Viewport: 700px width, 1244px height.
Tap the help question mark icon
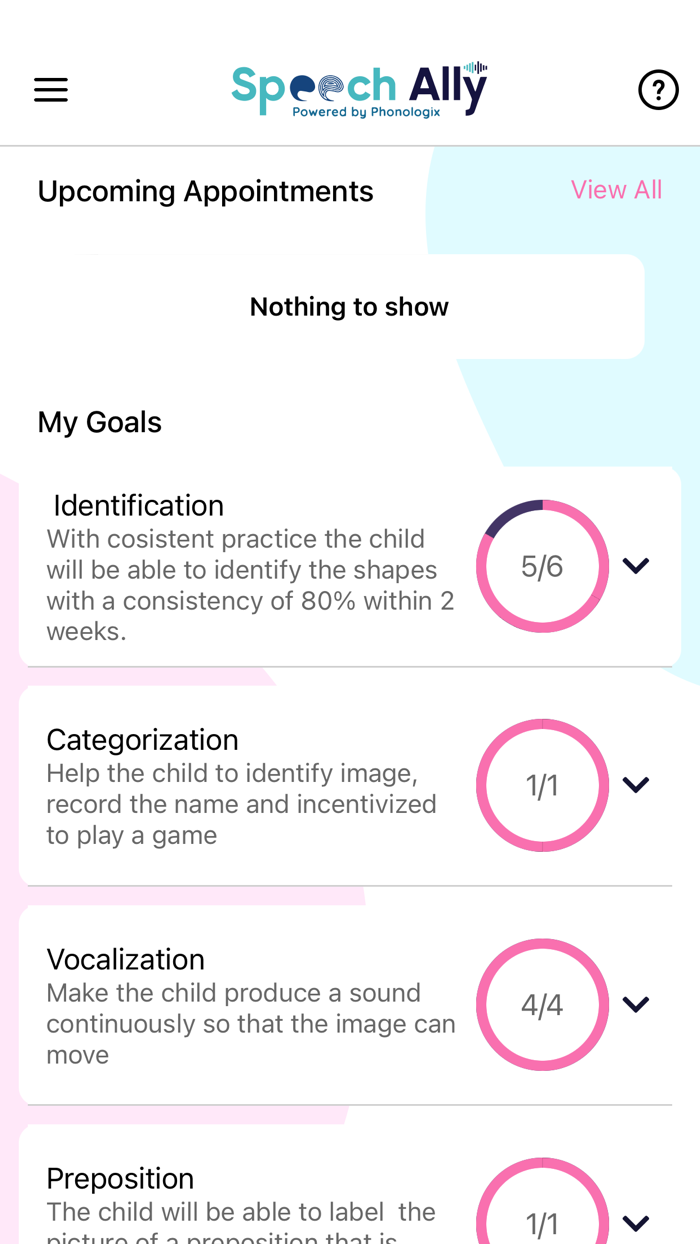[x=658, y=89]
